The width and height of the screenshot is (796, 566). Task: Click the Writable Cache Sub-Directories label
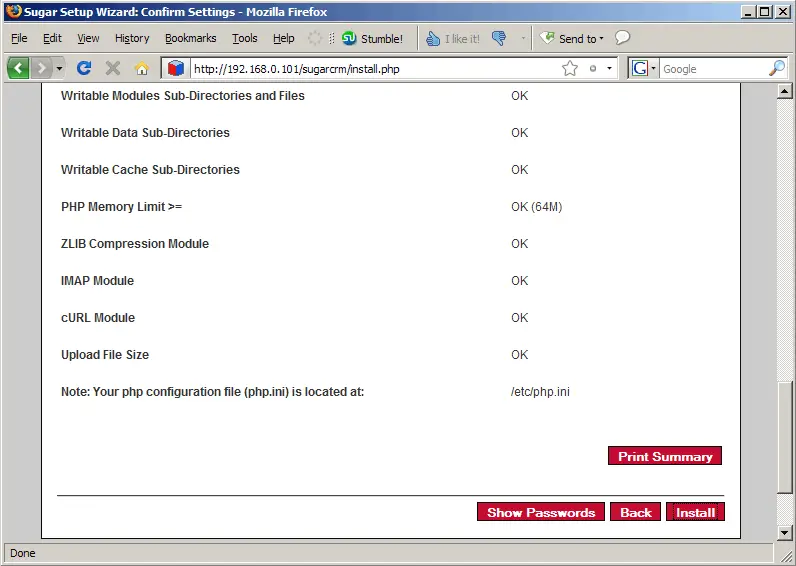pyautogui.click(x=150, y=170)
